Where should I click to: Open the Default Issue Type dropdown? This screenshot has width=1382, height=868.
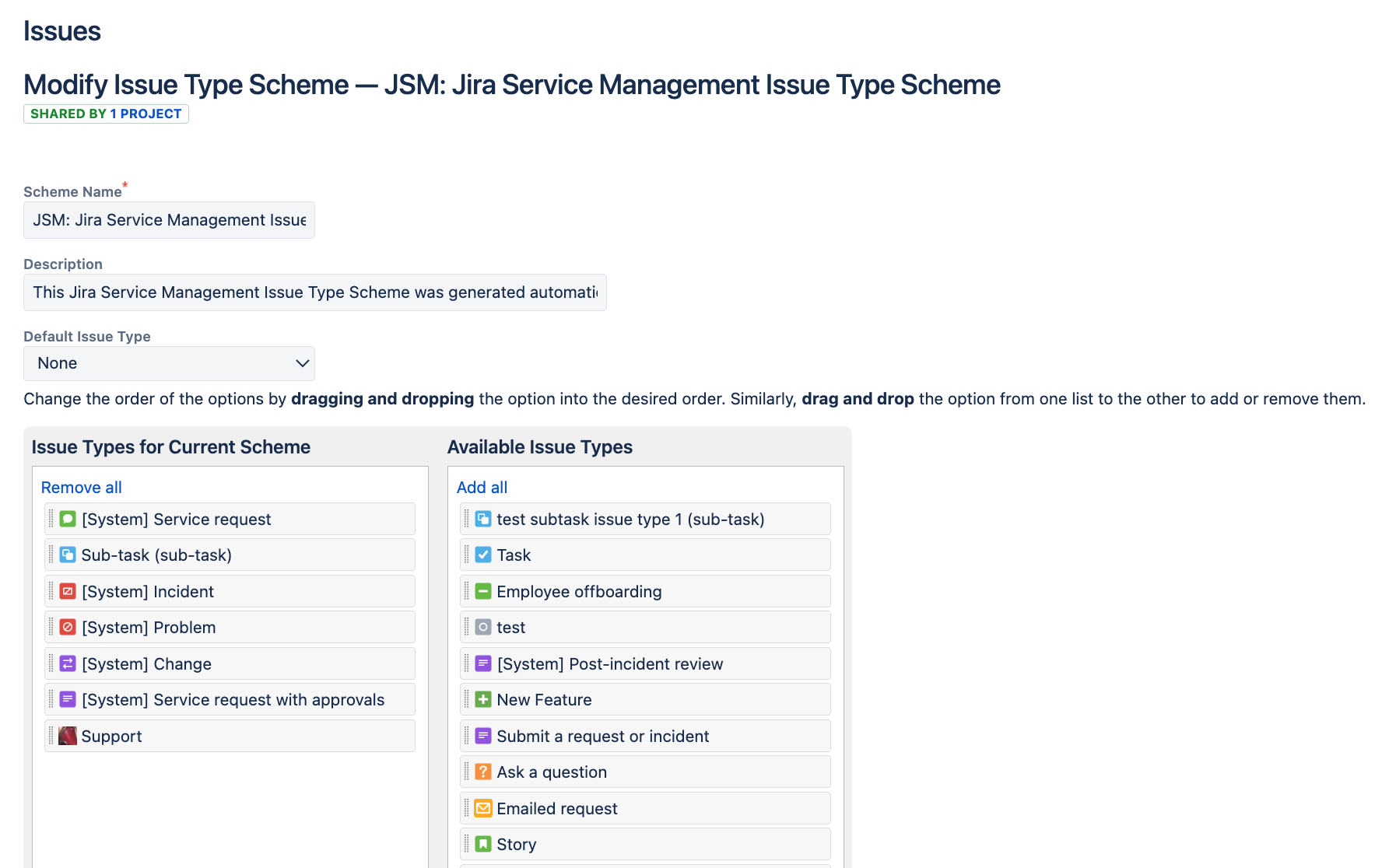click(x=169, y=363)
